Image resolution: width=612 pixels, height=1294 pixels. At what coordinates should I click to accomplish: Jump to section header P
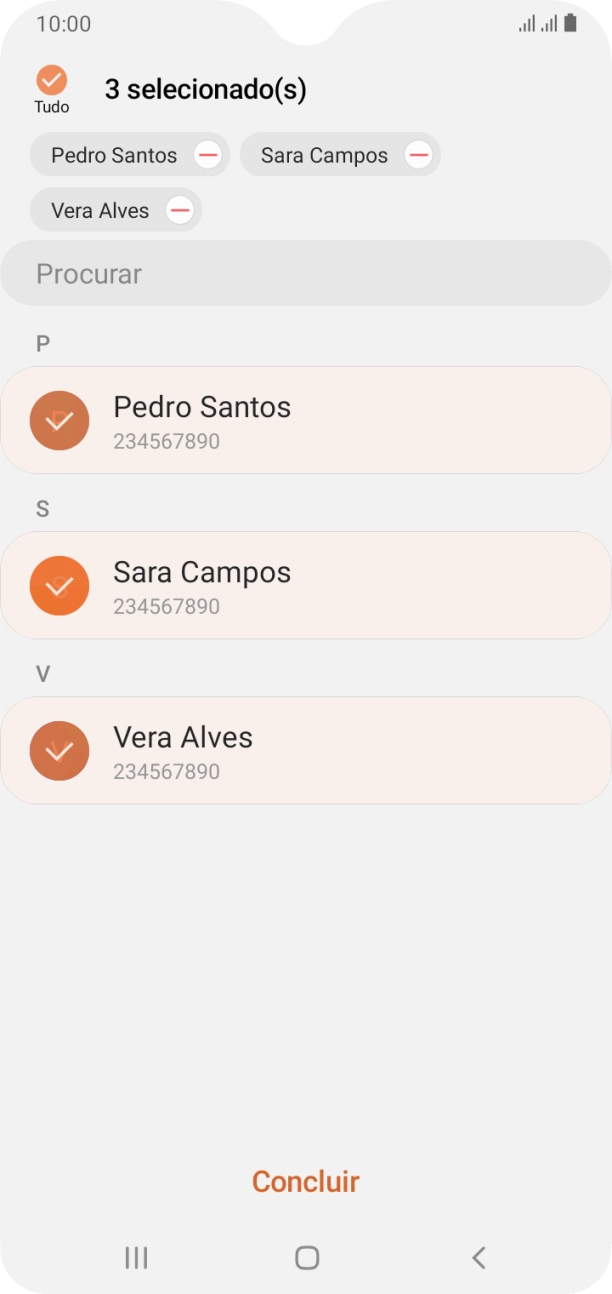[42, 343]
